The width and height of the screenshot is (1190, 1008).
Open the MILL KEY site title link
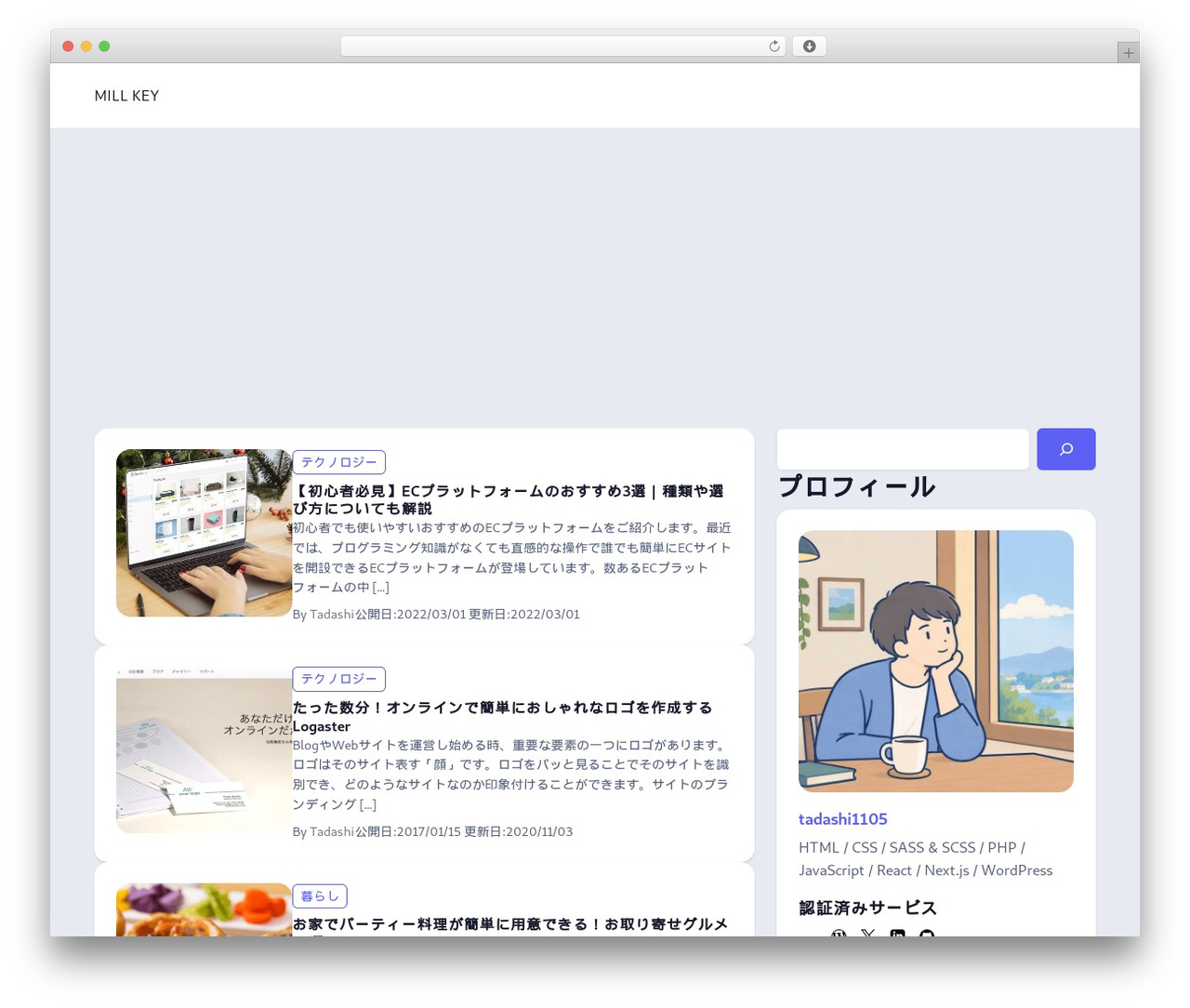pyautogui.click(x=126, y=96)
